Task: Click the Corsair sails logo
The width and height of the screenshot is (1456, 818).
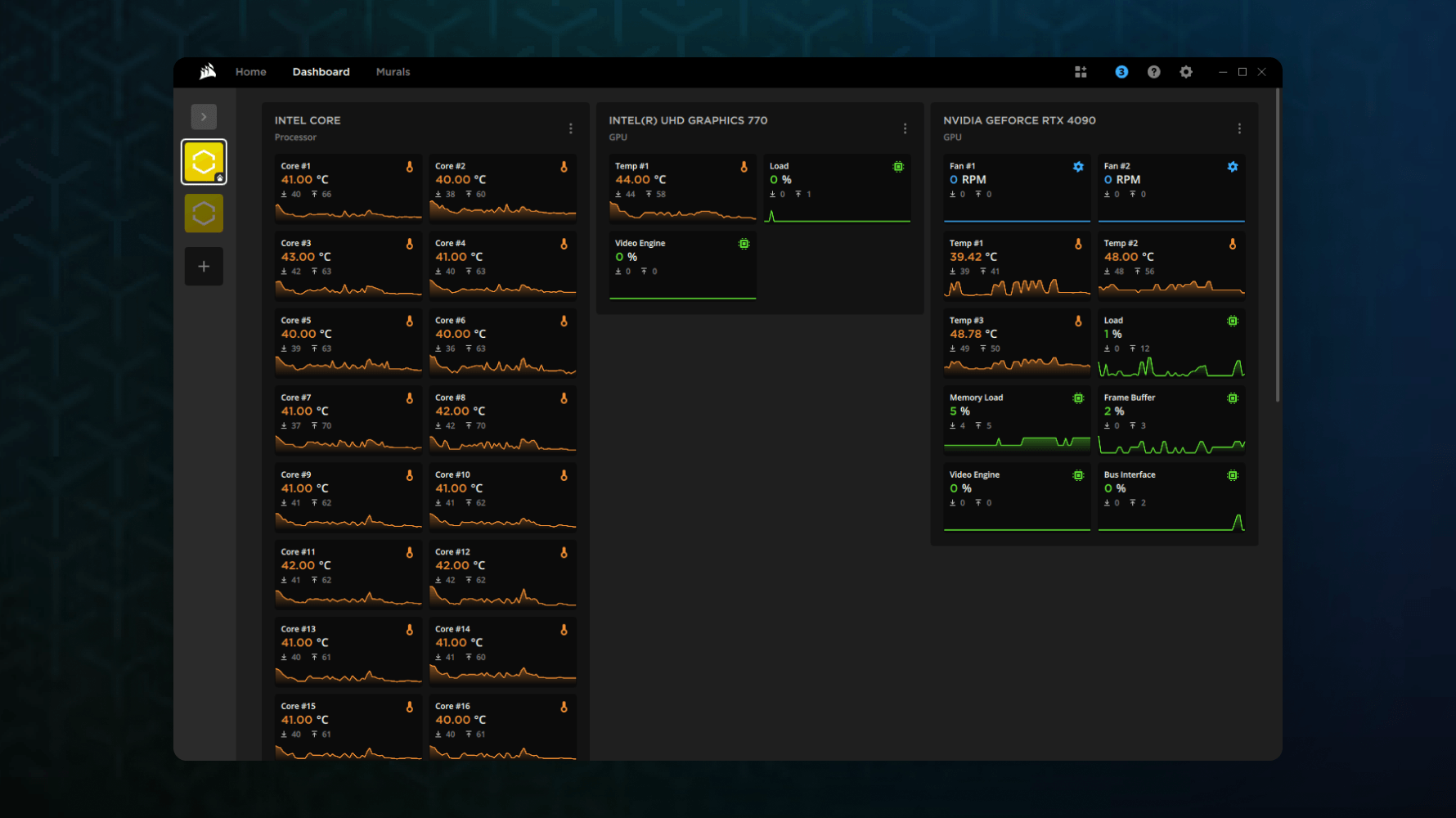Action: (208, 72)
